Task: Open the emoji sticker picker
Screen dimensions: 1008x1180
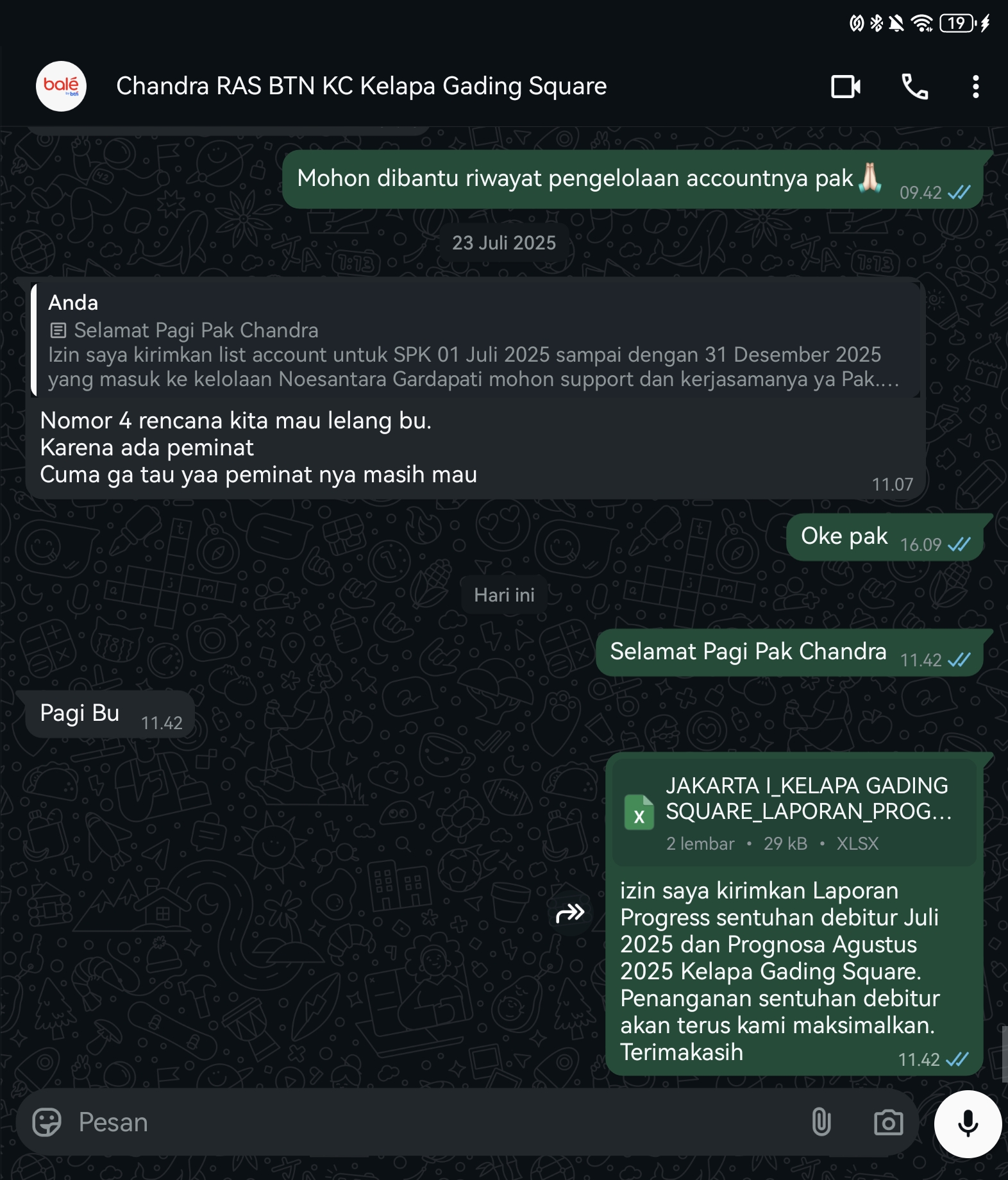Action: point(47,1122)
